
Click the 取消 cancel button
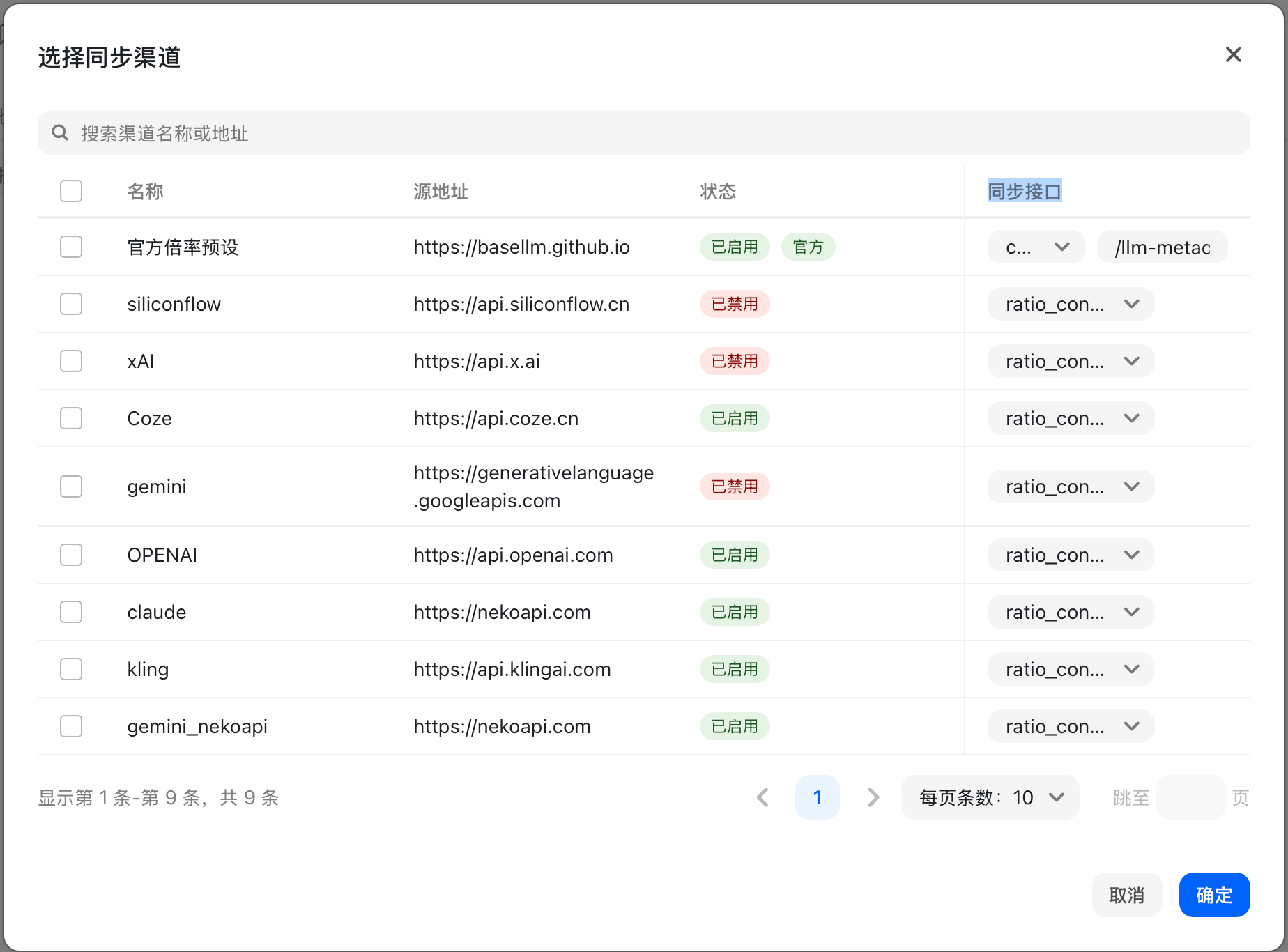click(1126, 895)
